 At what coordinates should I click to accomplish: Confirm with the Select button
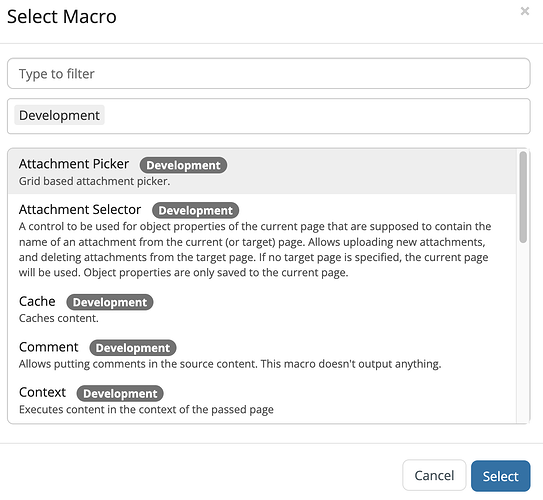pos(500,476)
